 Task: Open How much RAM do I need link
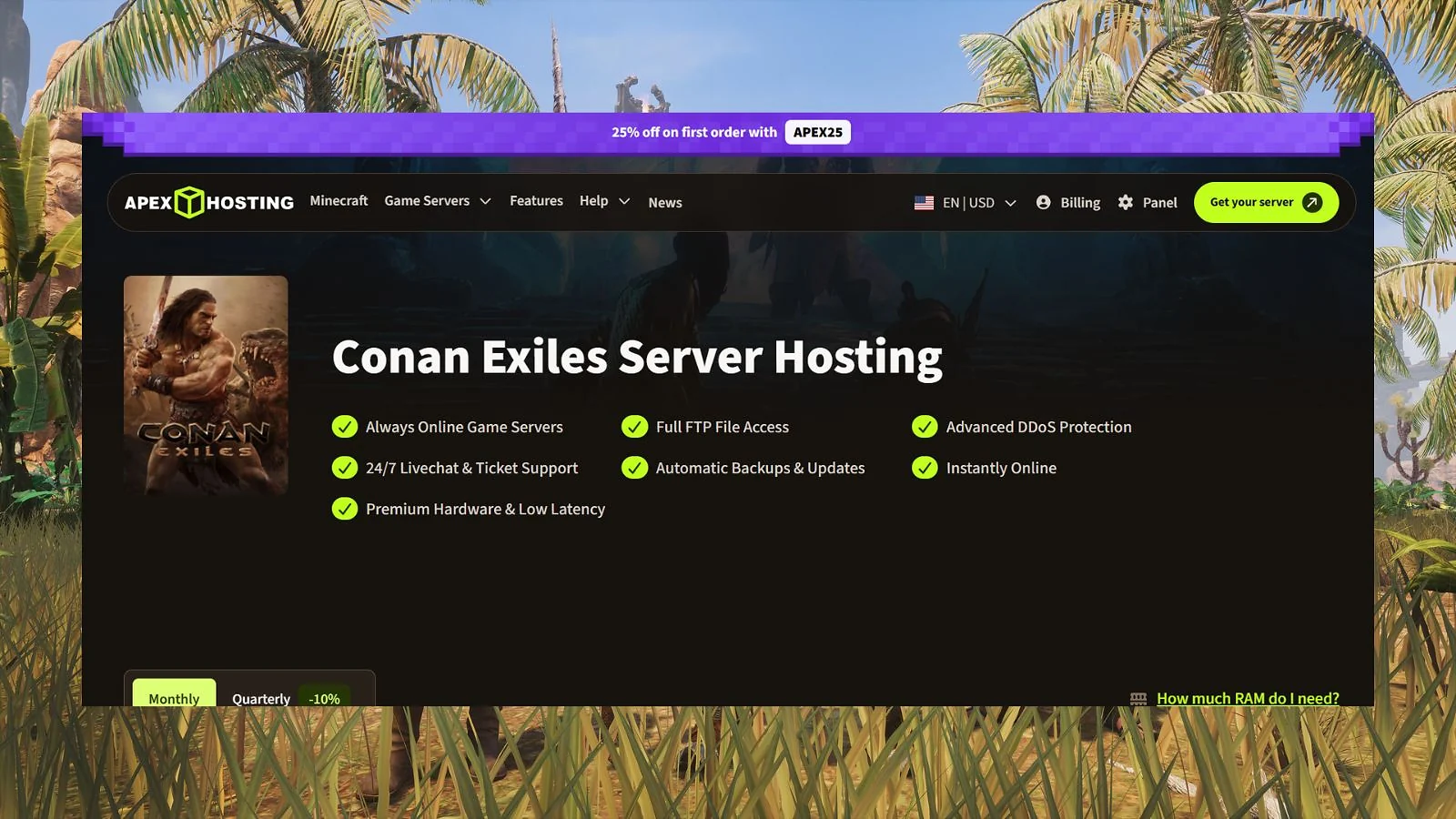(x=1248, y=698)
